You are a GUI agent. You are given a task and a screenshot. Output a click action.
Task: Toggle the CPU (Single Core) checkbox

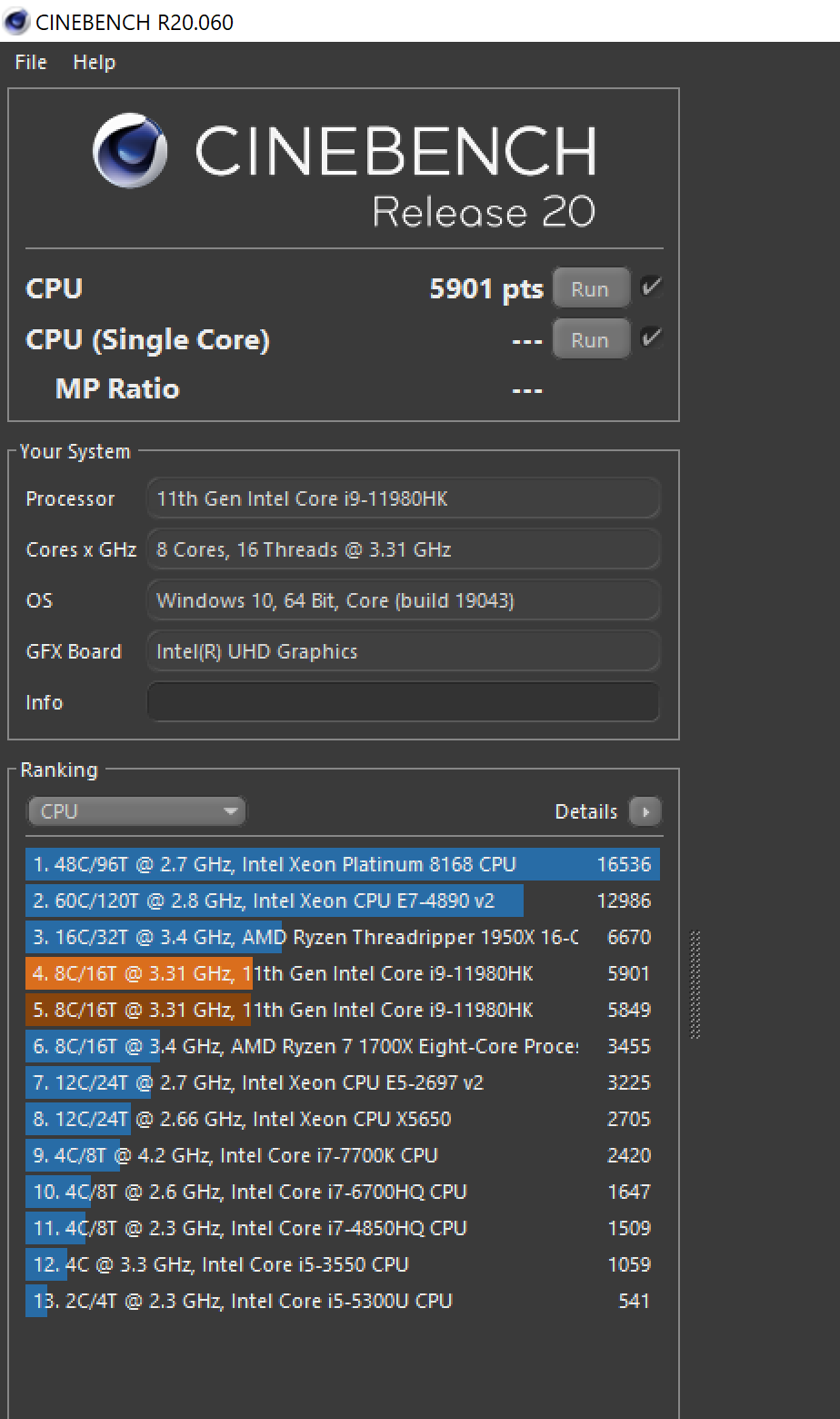tap(651, 338)
